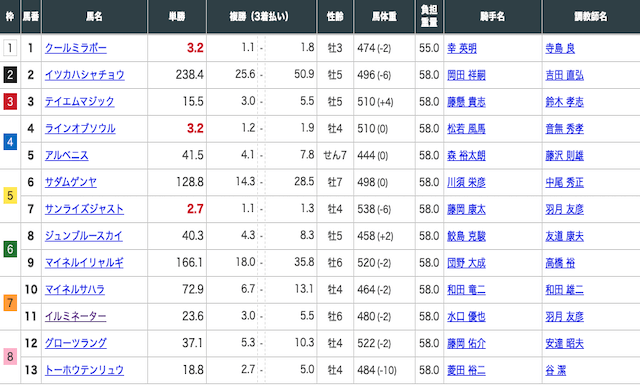Select body weight 484 (-10)
Image resolution: width=640 pixels, height=385 pixels.
pyautogui.click(x=377, y=370)
